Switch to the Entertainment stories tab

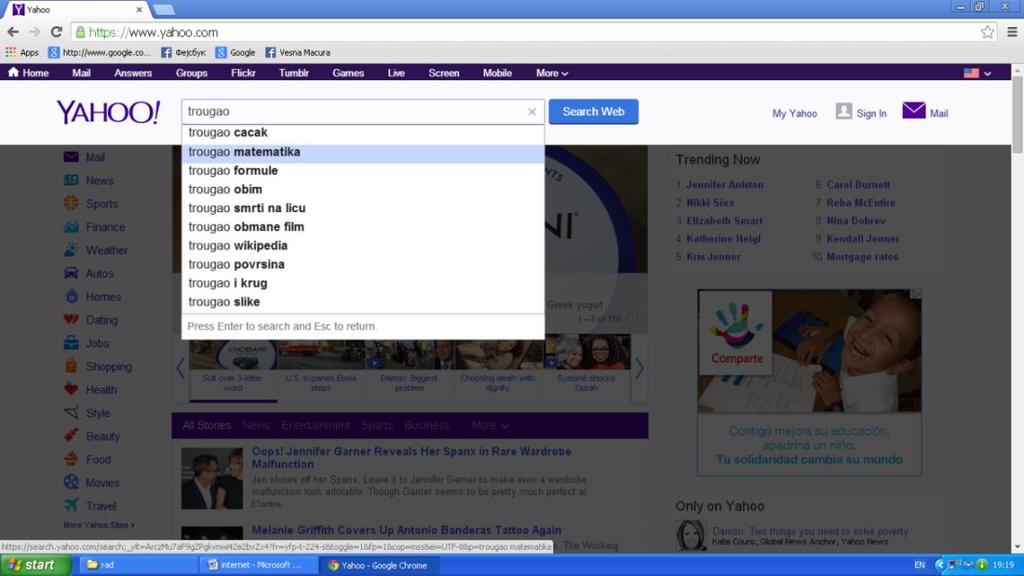coord(315,425)
